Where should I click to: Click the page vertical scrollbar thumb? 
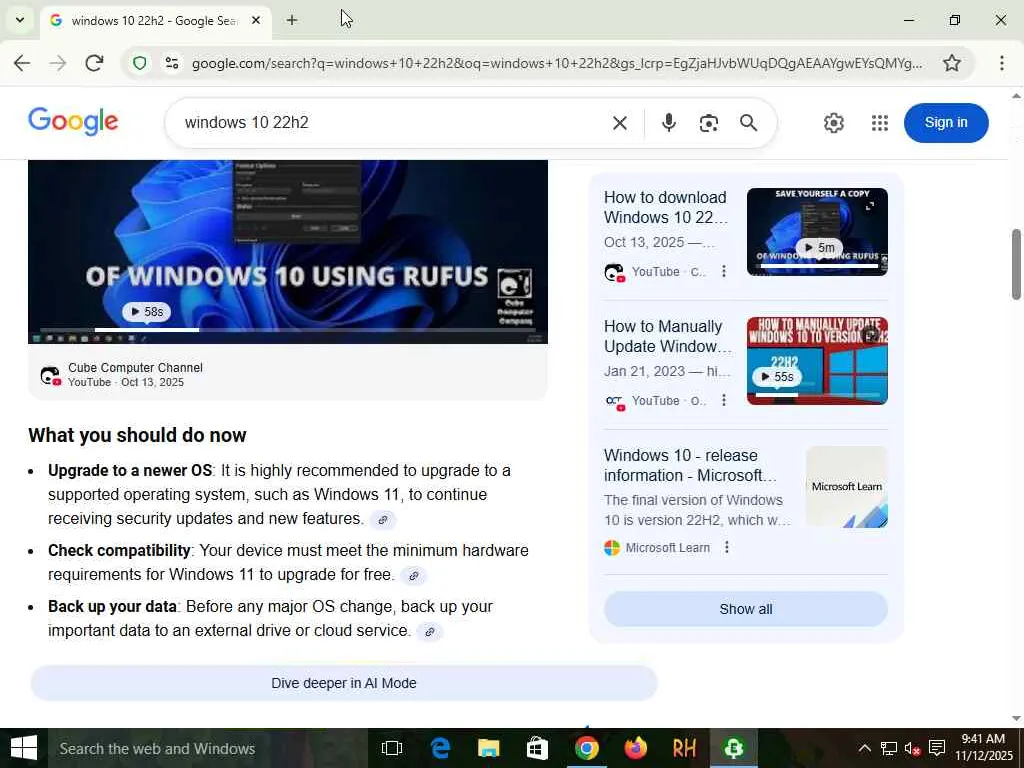[x=1016, y=263]
